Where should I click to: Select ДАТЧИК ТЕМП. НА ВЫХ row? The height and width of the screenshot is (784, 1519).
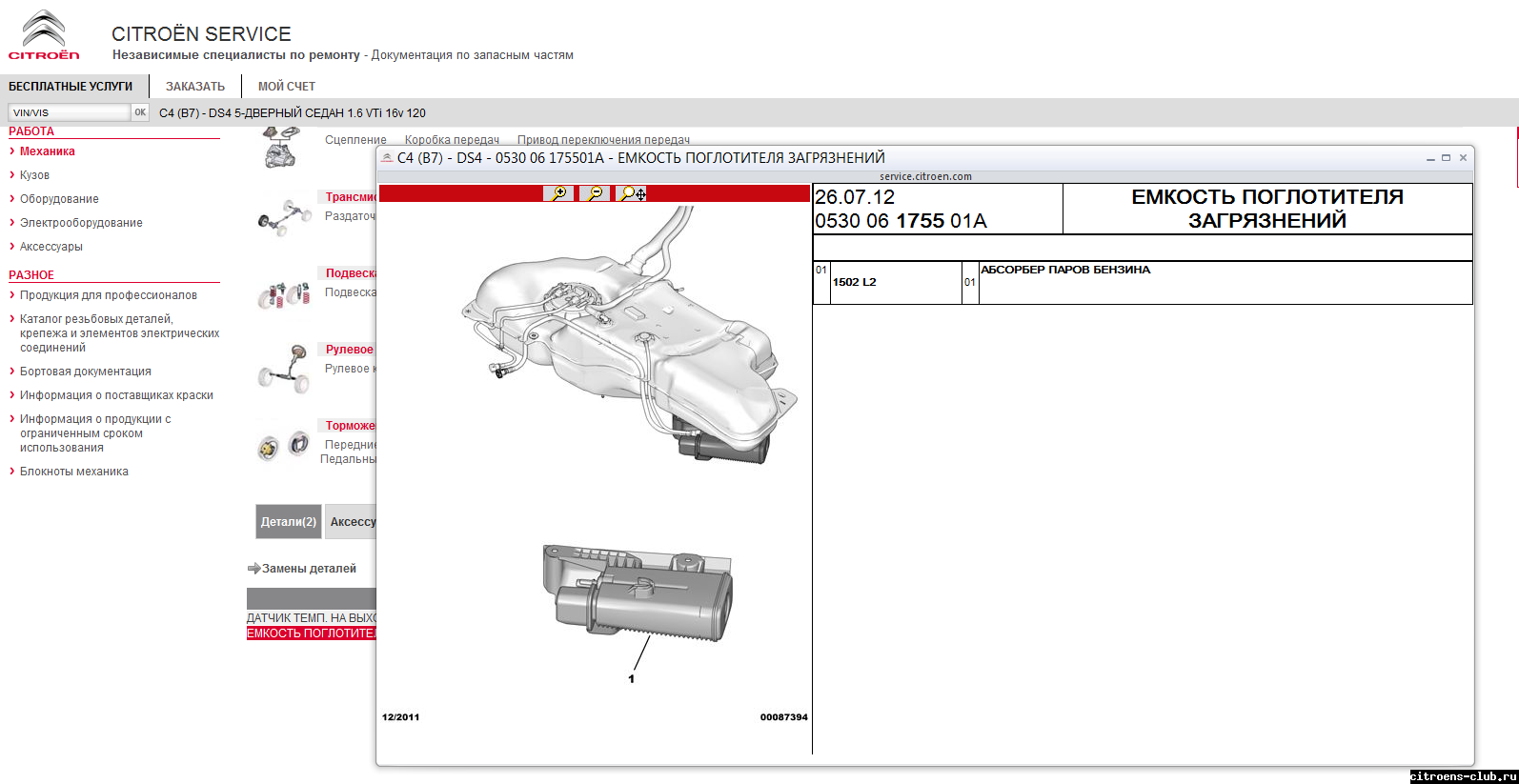point(312,618)
